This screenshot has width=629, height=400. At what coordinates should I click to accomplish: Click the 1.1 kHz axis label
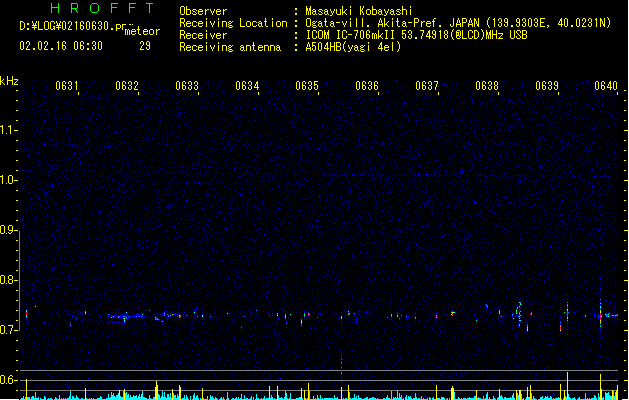point(8,130)
